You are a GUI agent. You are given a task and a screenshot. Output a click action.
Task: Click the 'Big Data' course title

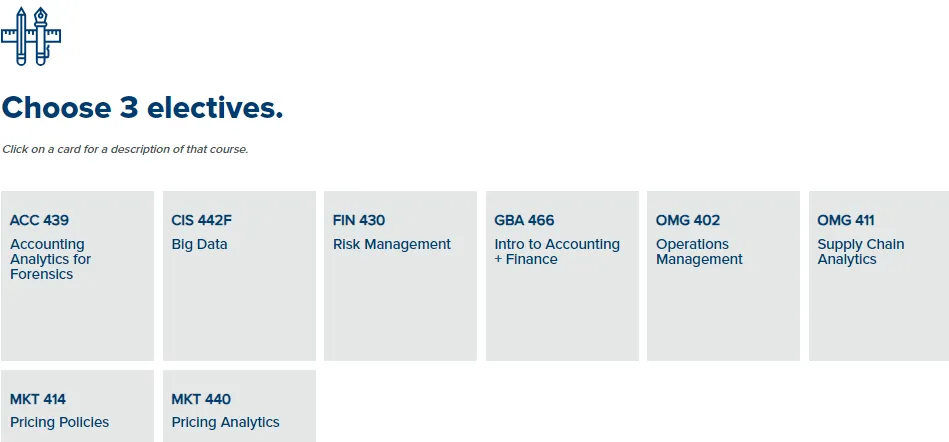coord(199,245)
